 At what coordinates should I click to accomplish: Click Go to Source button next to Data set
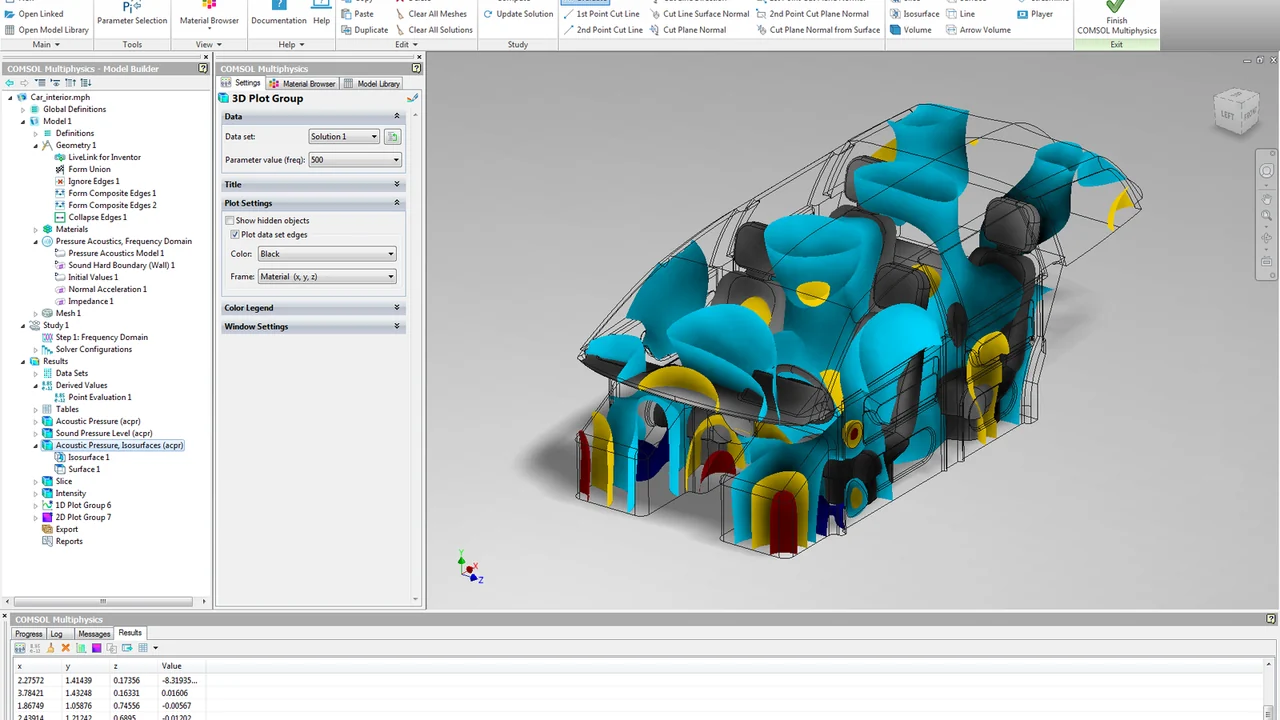coord(392,137)
